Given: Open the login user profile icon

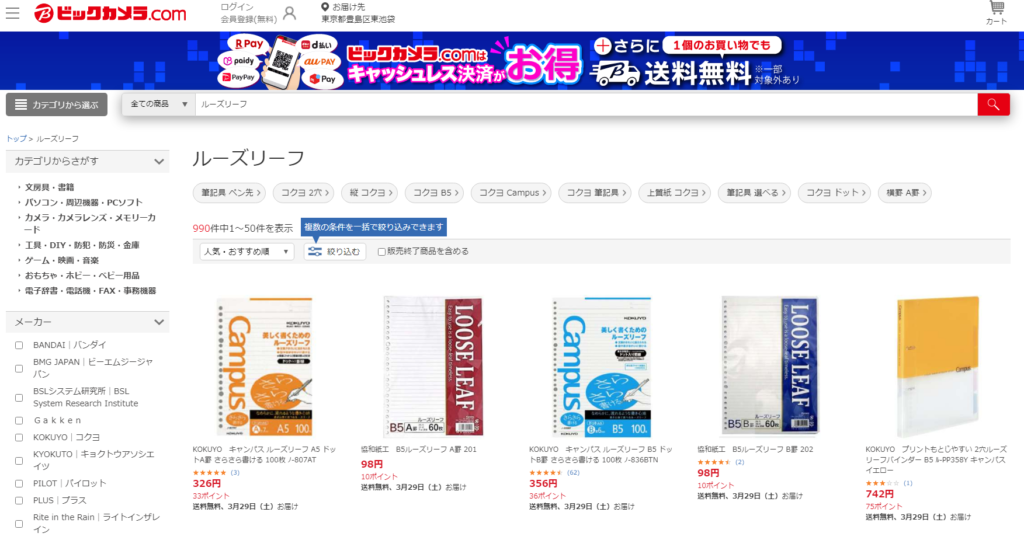Looking at the screenshot, I should 289,13.
